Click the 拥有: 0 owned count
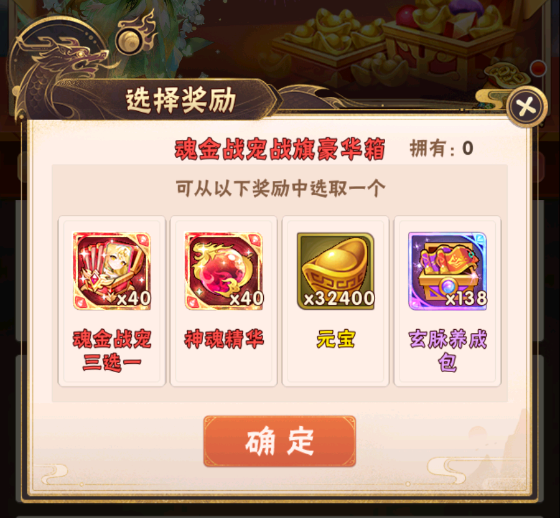The image size is (560, 518). click(441, 148)
